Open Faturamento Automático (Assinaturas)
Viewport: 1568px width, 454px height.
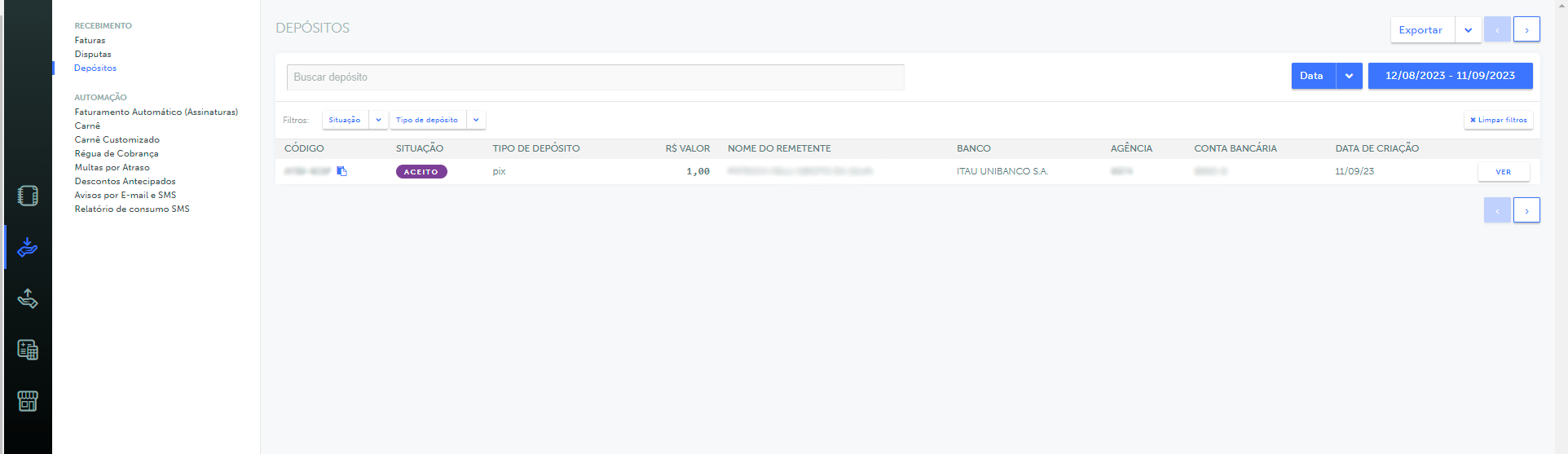pyautogui.click(x=156, y=112)
